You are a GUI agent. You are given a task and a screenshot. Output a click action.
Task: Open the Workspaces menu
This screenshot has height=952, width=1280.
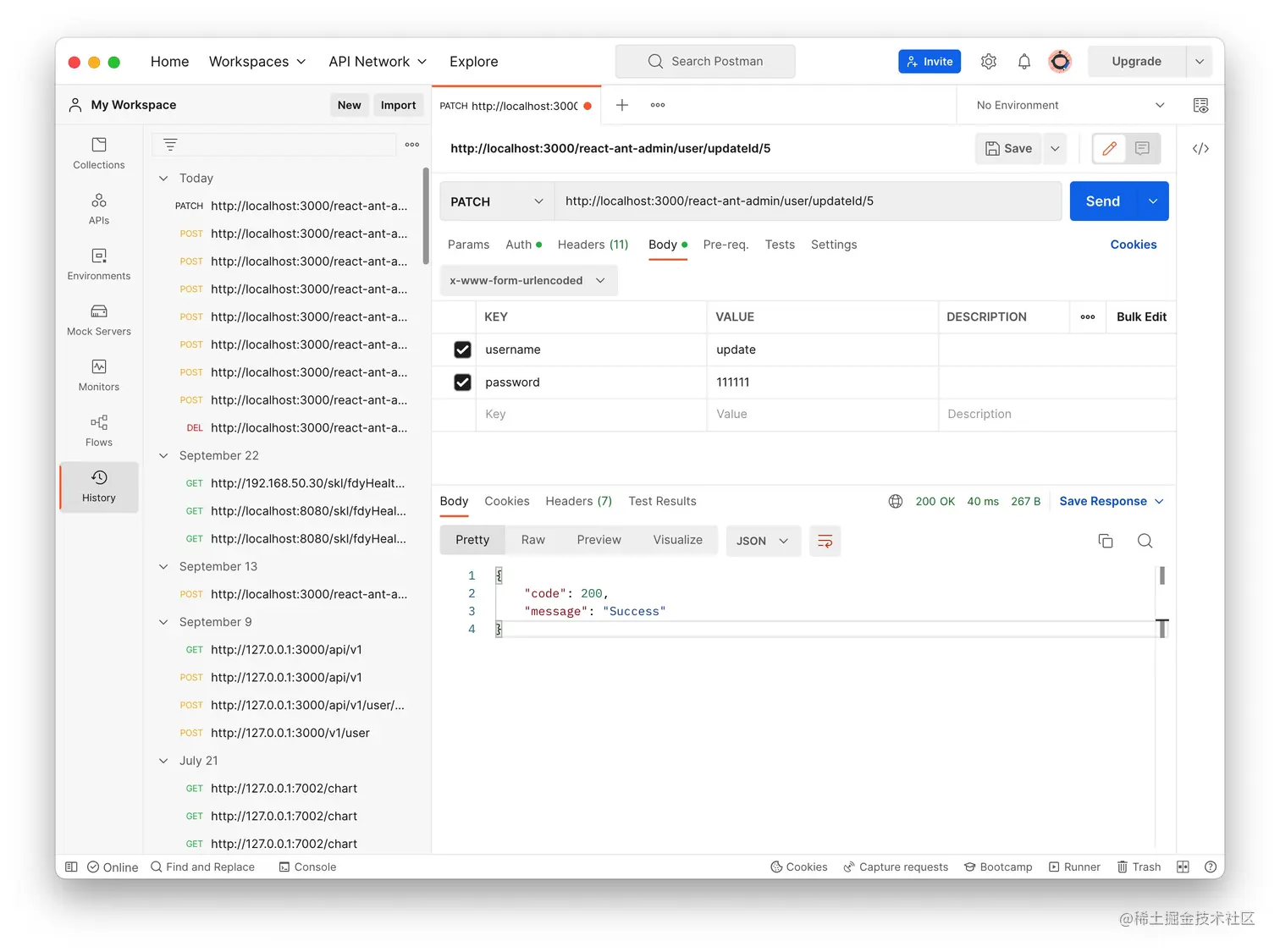point(257,62)
